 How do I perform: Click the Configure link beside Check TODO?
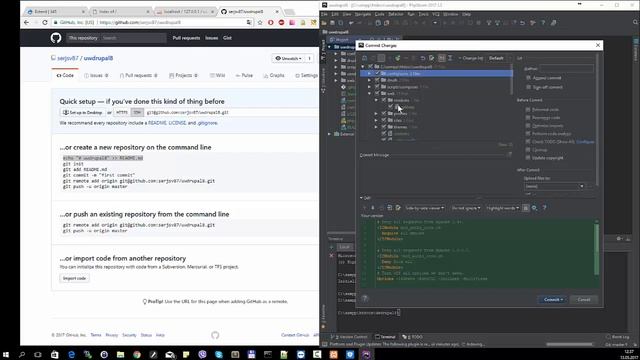[x=585, y=142]
